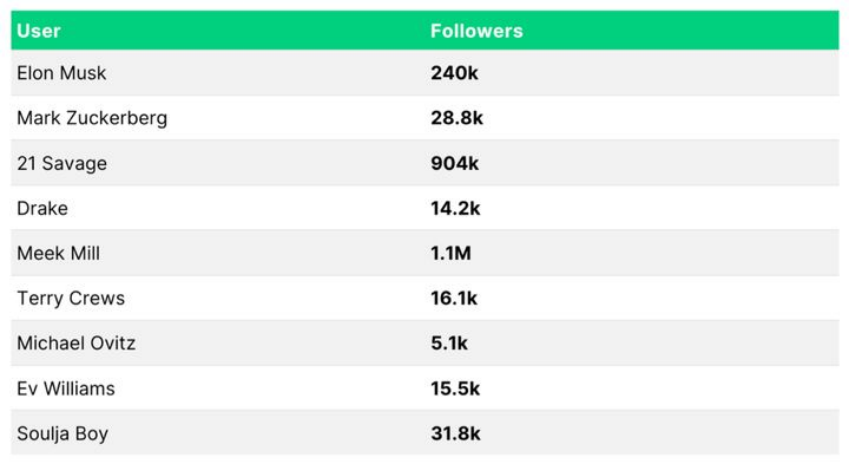This screenshot has width=850, height=464.
Task: Select the Elon Musk name cell
Action: coord(62,73)
